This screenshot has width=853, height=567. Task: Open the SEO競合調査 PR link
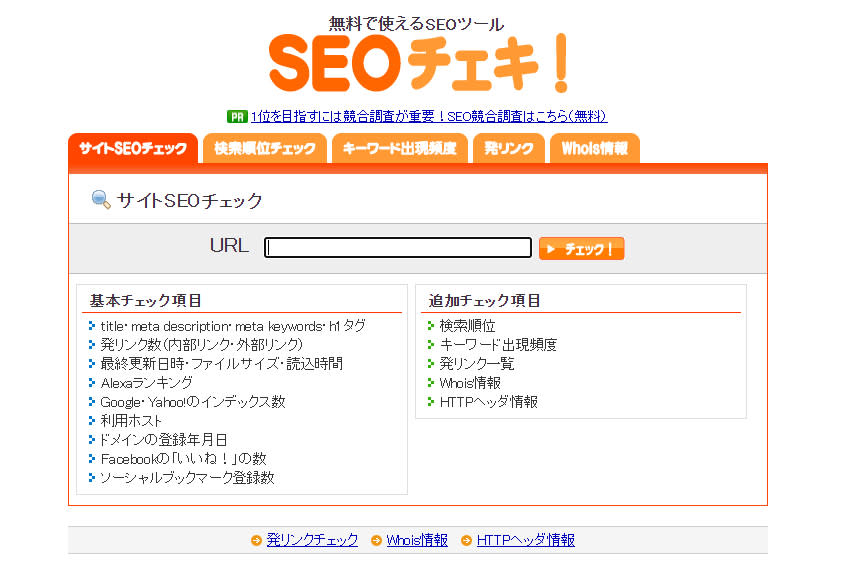tap(429, 116)
